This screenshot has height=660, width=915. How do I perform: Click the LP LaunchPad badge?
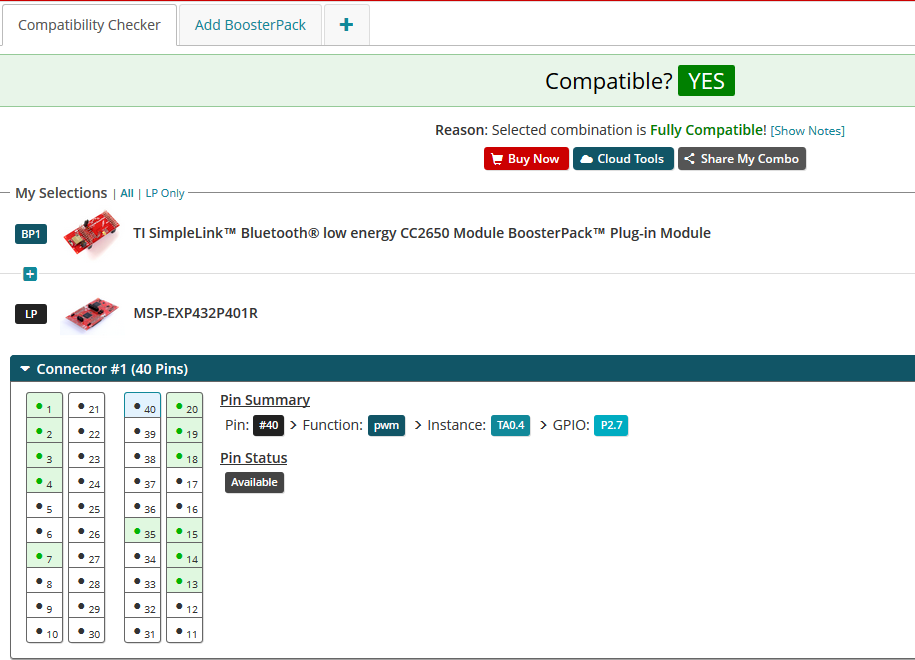(31, 314)
